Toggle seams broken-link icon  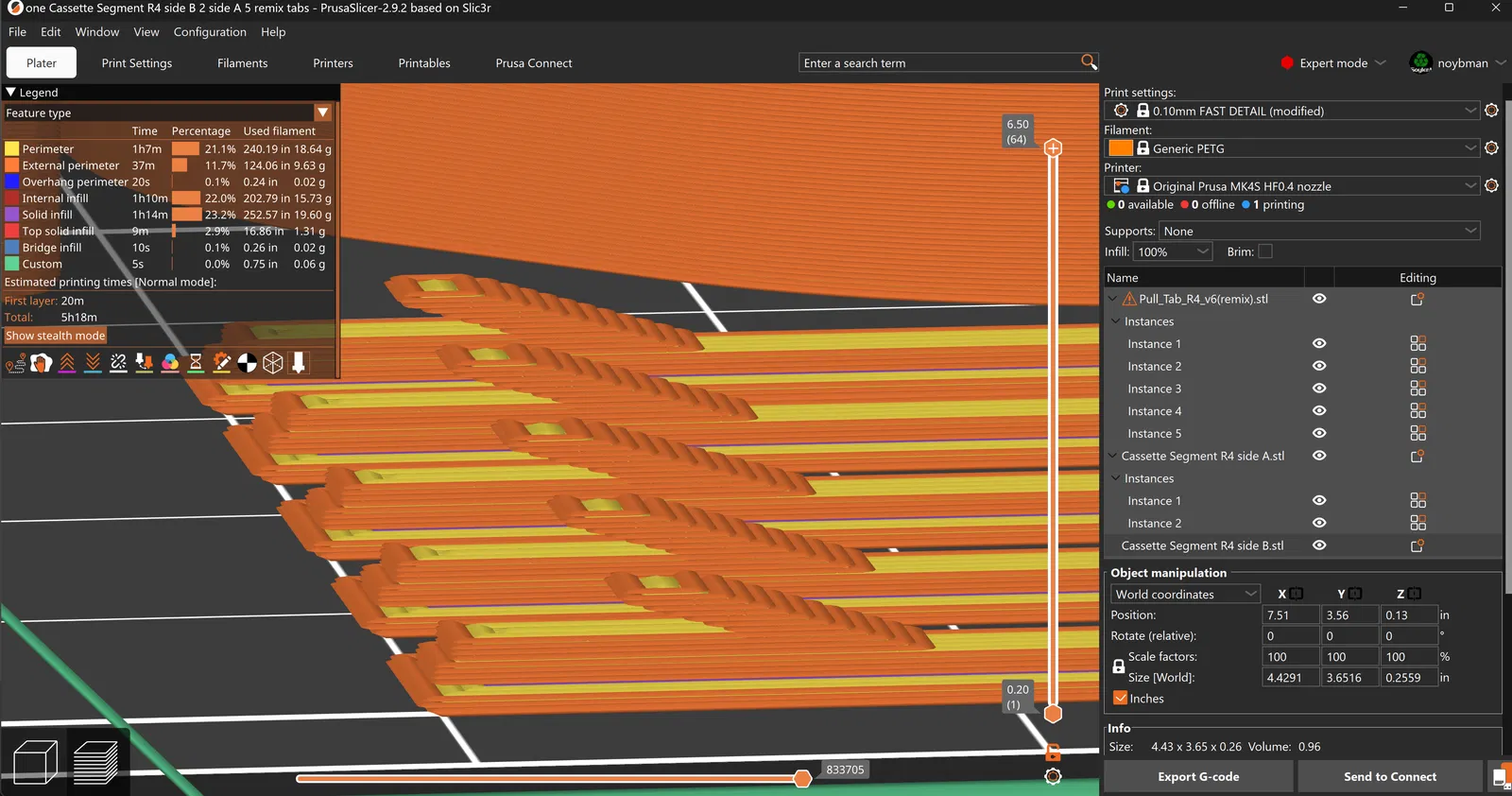118,363
